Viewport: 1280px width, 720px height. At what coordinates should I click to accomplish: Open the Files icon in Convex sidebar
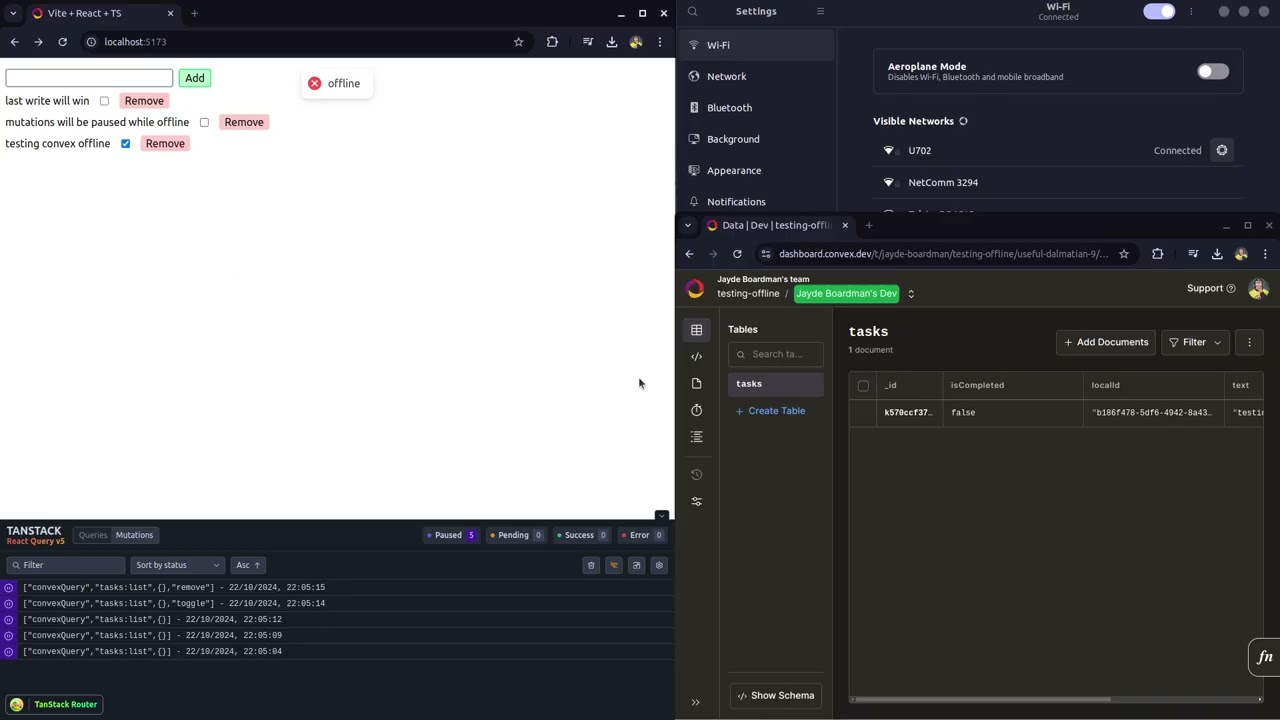pos(697,384)
